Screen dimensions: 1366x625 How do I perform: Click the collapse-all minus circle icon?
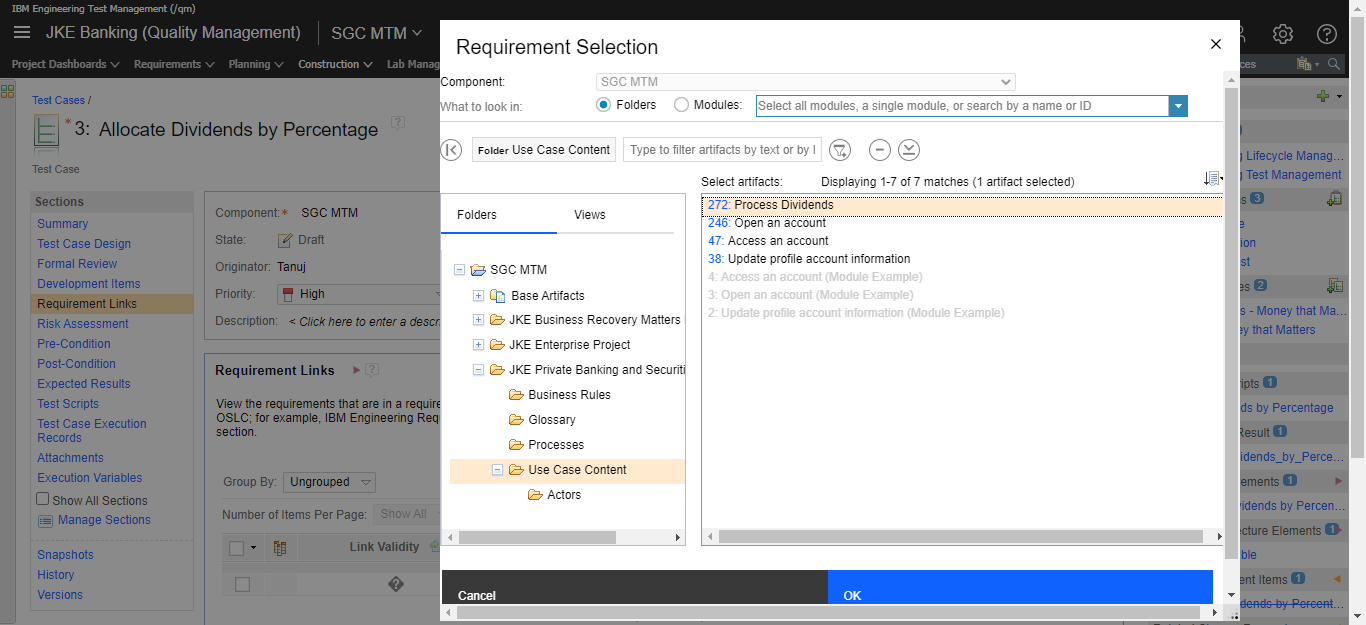pyautogui.click(x=879, y=150)
